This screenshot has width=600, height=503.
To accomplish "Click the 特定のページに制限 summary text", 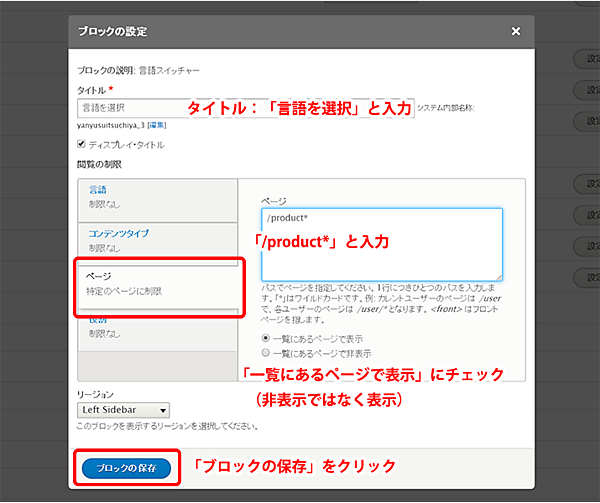I will (124, 291).
